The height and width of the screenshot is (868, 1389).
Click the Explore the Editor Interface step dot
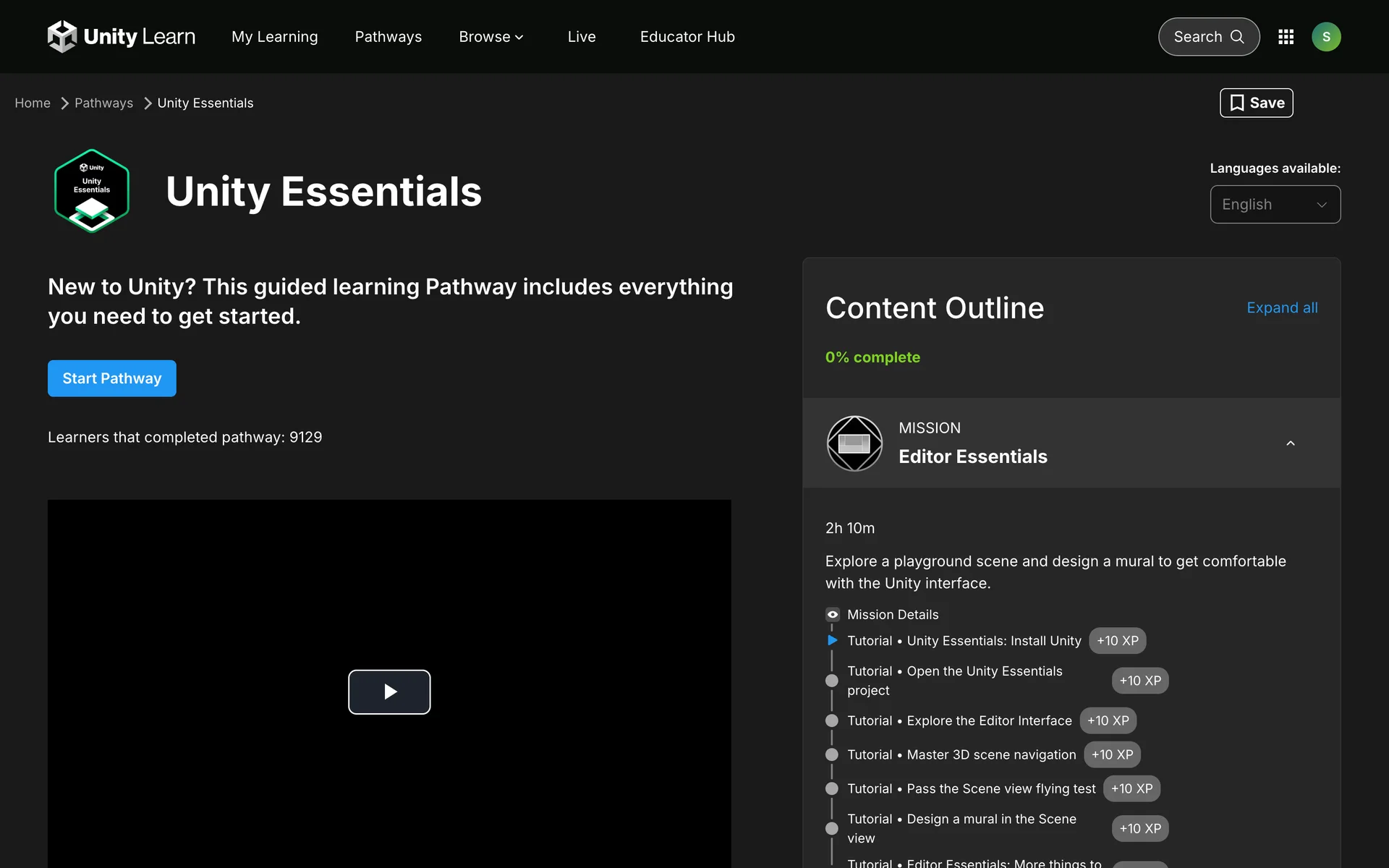point(832,721)
